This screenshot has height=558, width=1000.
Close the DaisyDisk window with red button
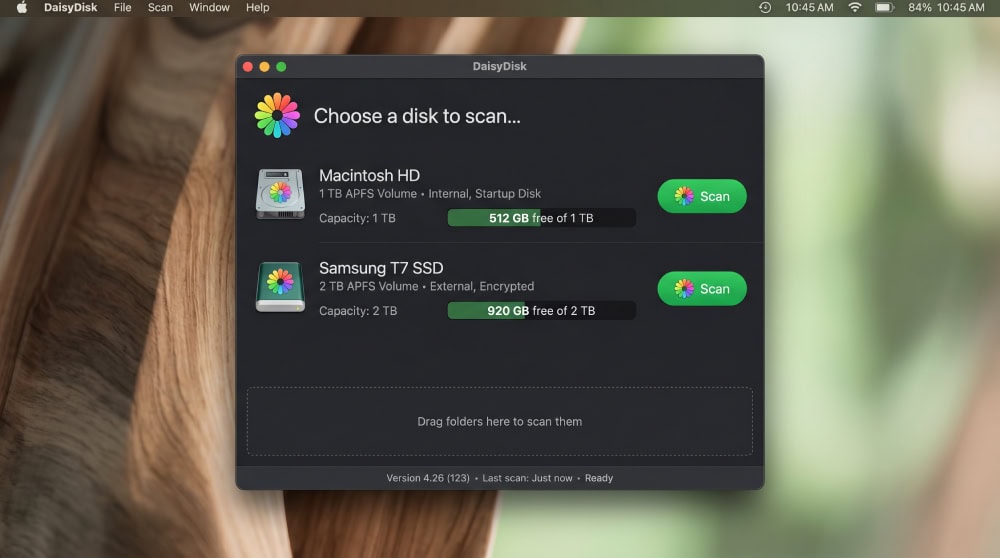(x=248, y=67)
